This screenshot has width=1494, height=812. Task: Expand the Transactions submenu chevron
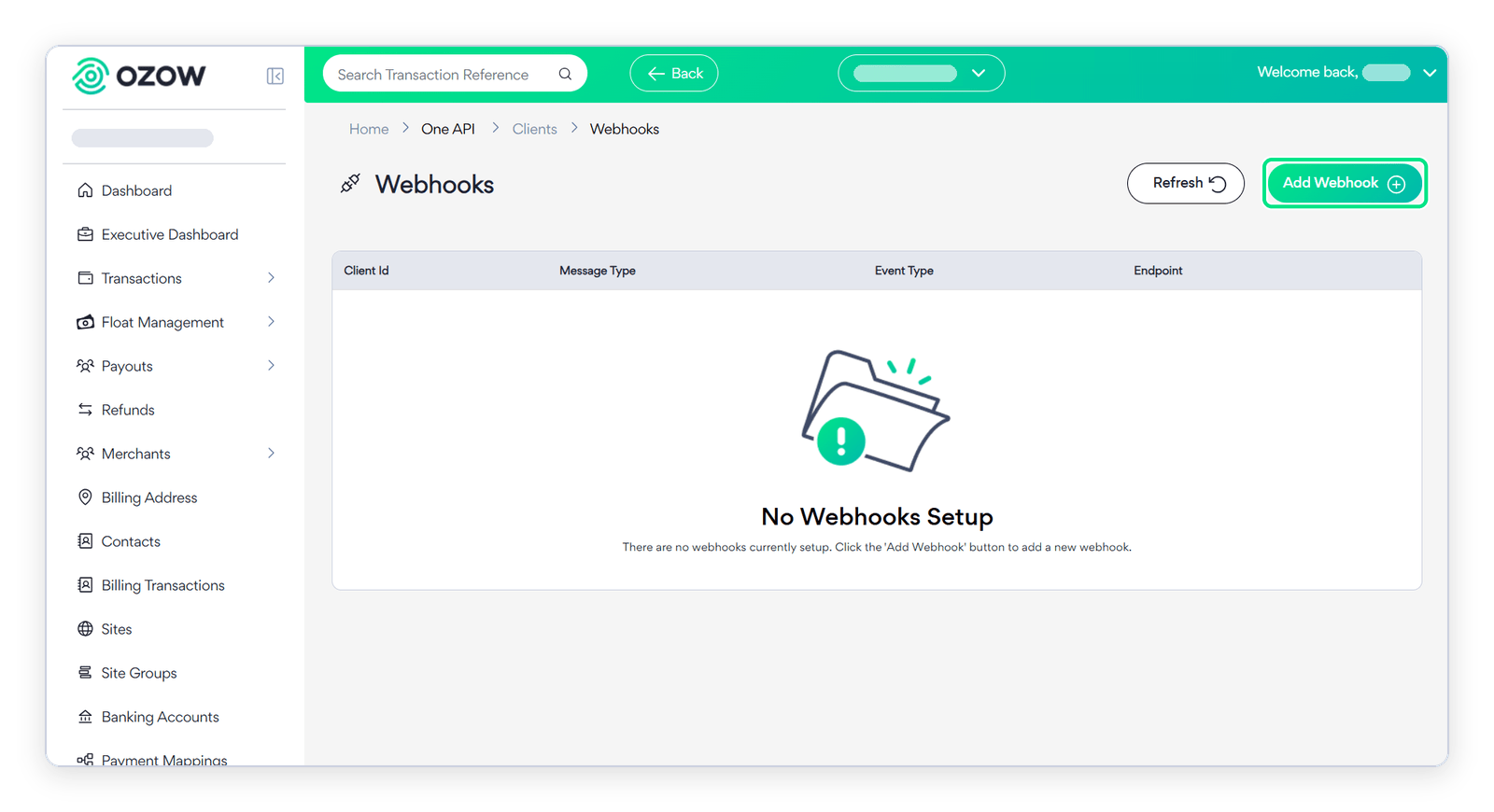pos(272,278)
